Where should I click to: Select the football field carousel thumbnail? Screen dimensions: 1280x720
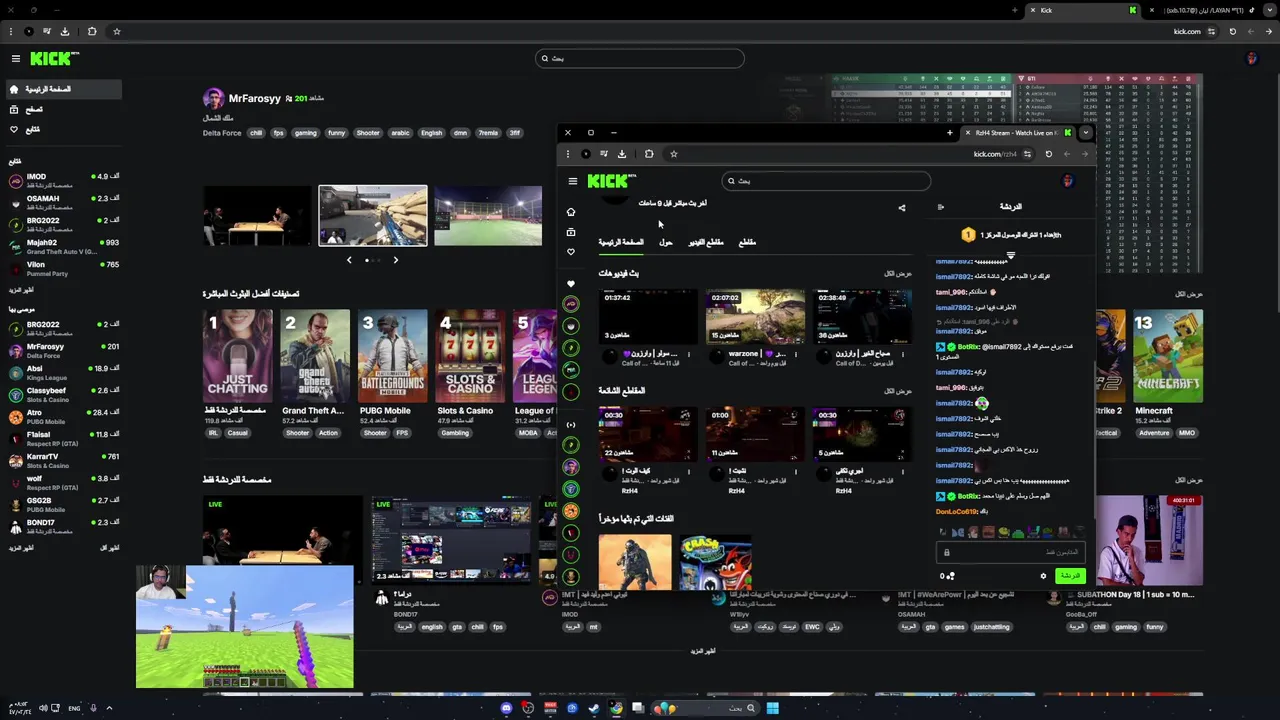pos(488,215)
